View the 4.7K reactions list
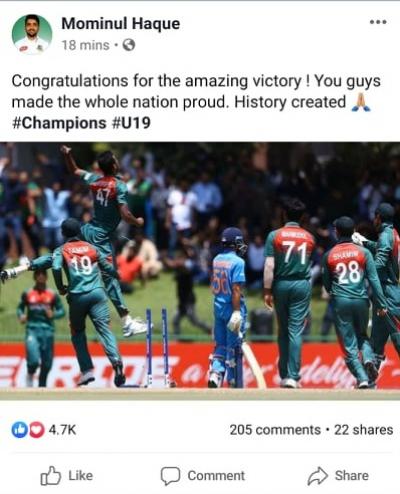Viewport: 400px width, 494px height. 62,430
